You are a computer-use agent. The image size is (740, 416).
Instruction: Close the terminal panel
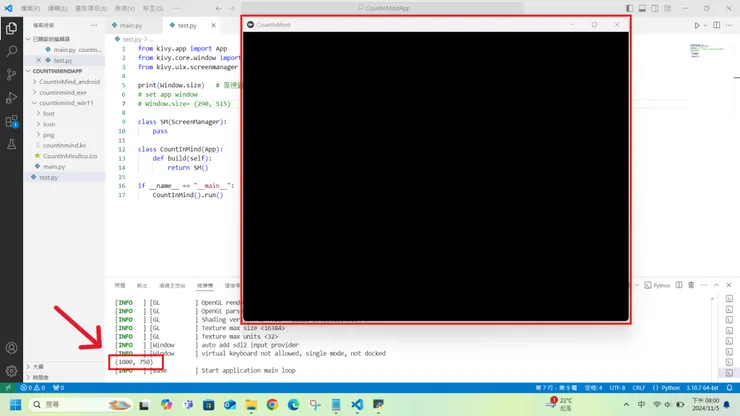pos(729,285)
